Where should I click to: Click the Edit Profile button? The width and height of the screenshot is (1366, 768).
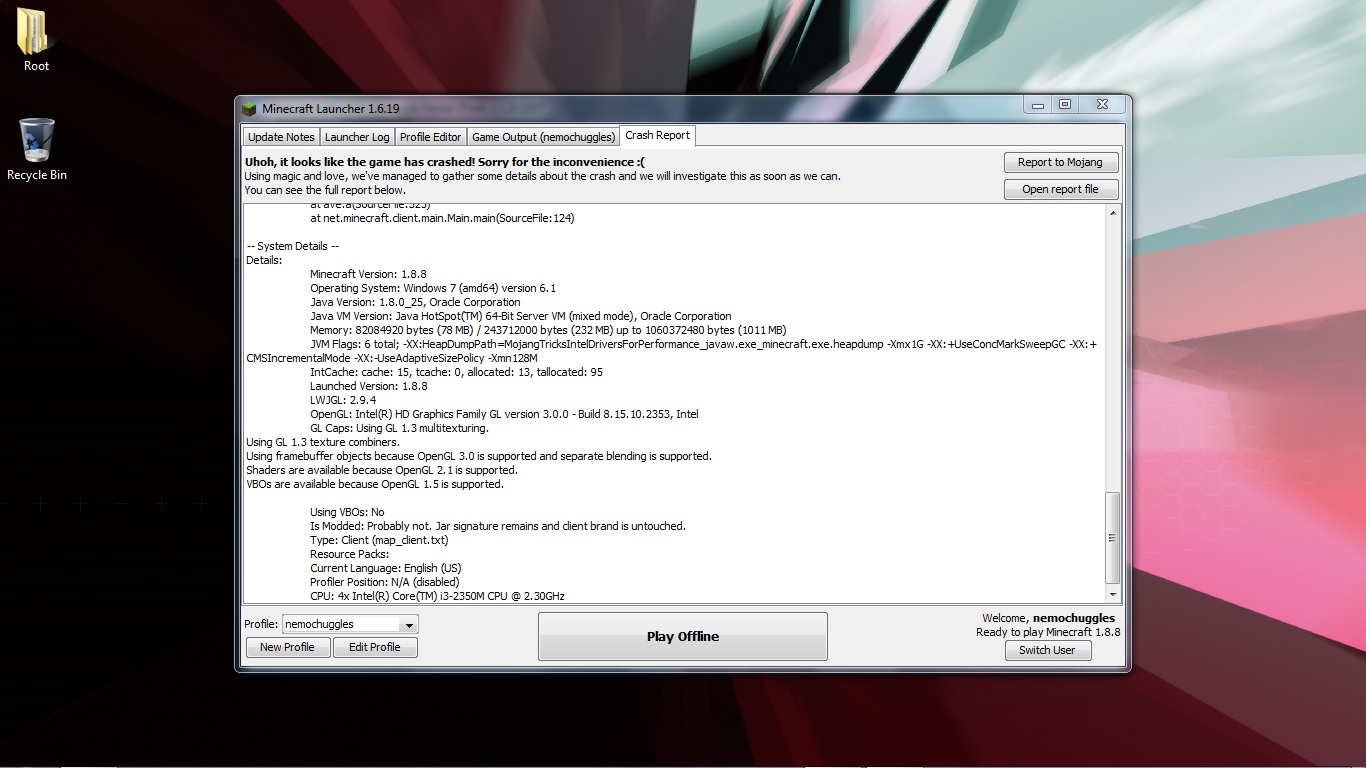pyautogui.click(x=374, y=647)
